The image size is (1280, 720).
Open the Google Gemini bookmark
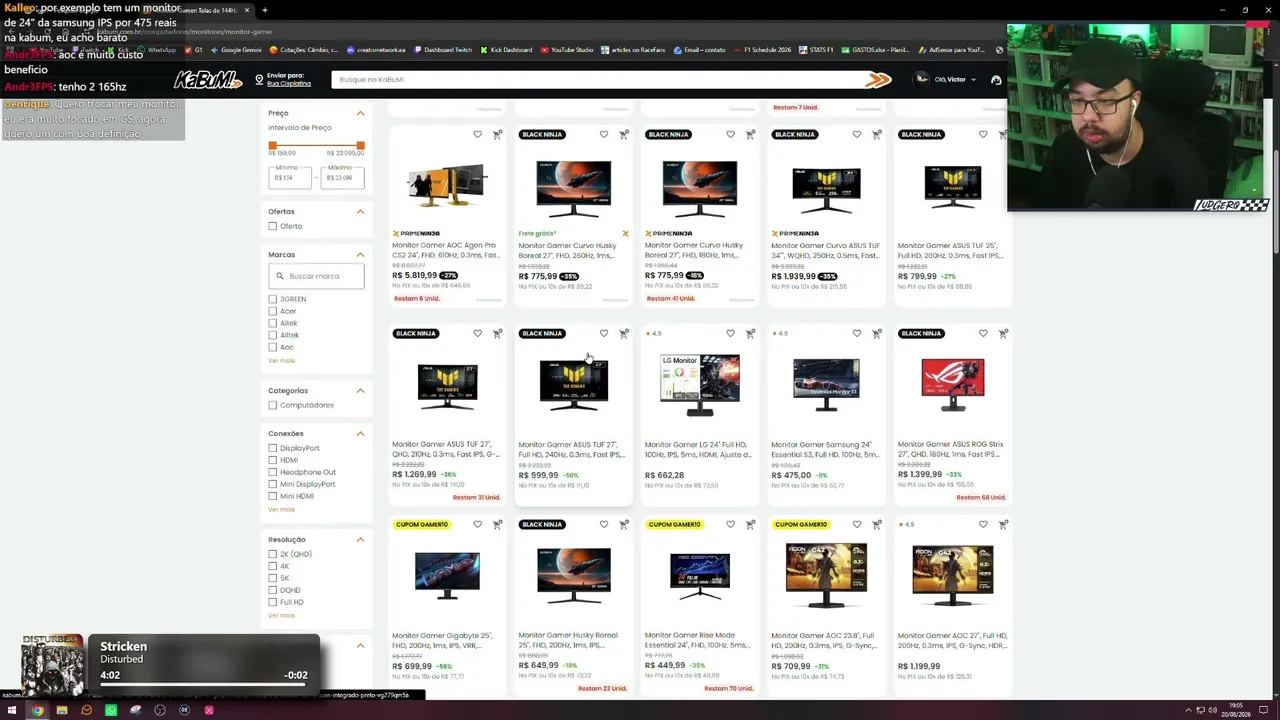[236, 50]
